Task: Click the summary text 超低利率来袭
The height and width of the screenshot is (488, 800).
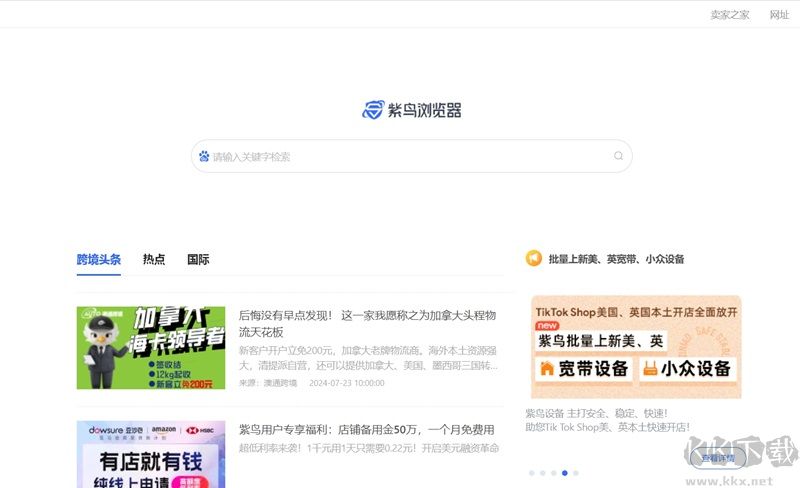Action: pyautogui.click(x=369, y=448)
